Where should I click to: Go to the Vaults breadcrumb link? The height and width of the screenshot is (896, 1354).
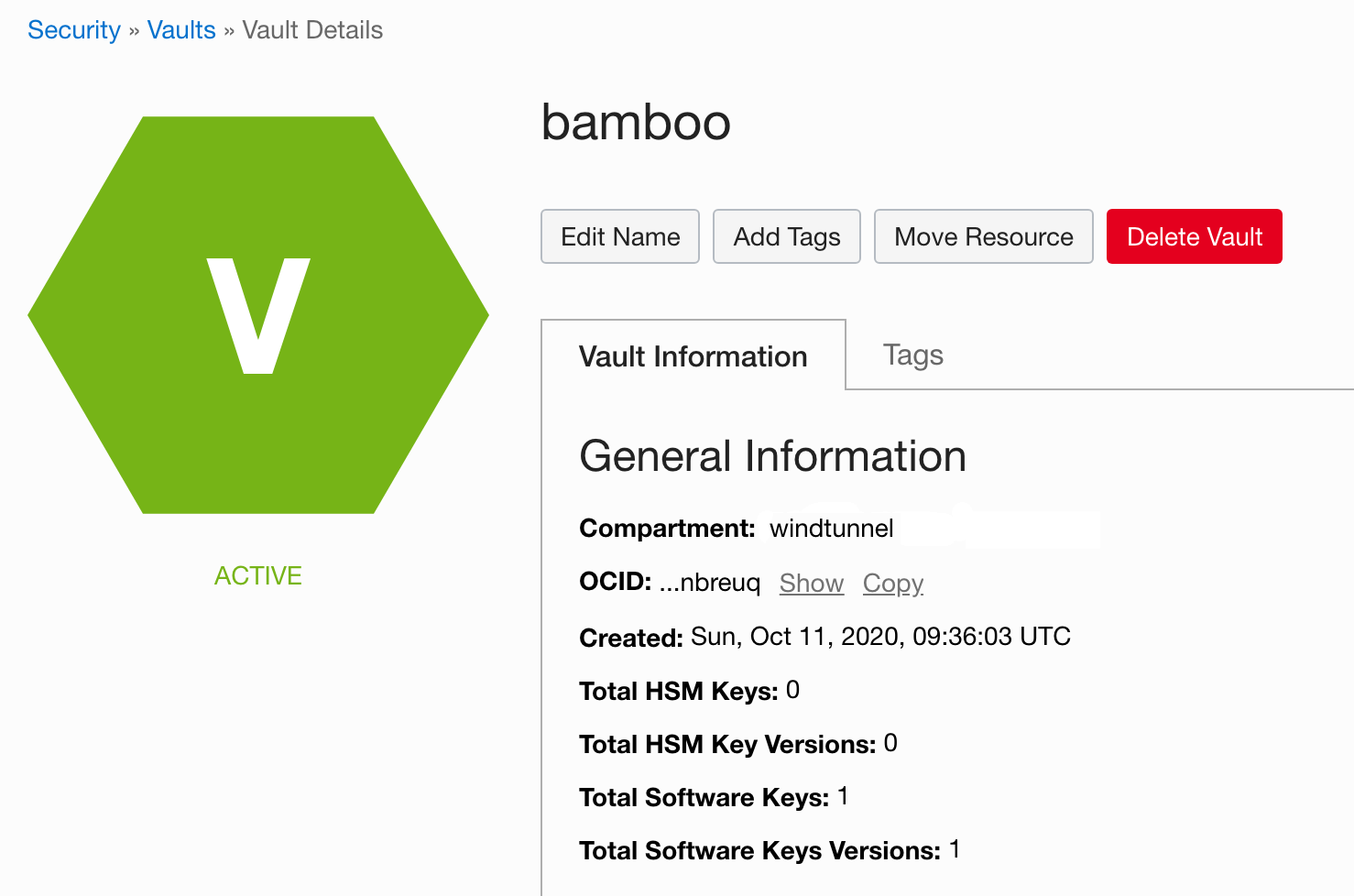pos(181,30)
